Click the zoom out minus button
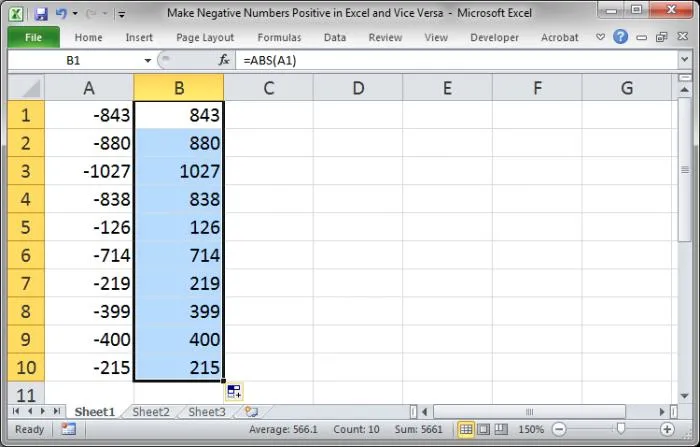700x447 pixels. (x=559, y=430)
